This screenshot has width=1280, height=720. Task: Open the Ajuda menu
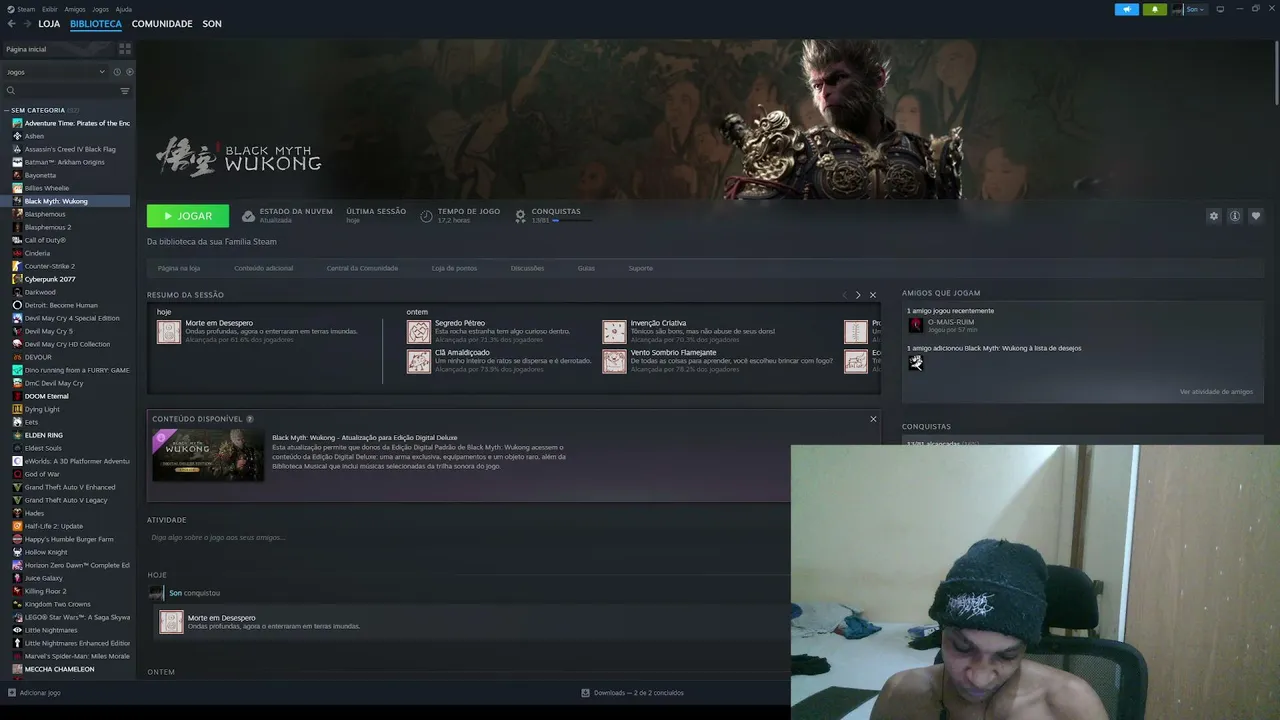click(x=123, y=9)
